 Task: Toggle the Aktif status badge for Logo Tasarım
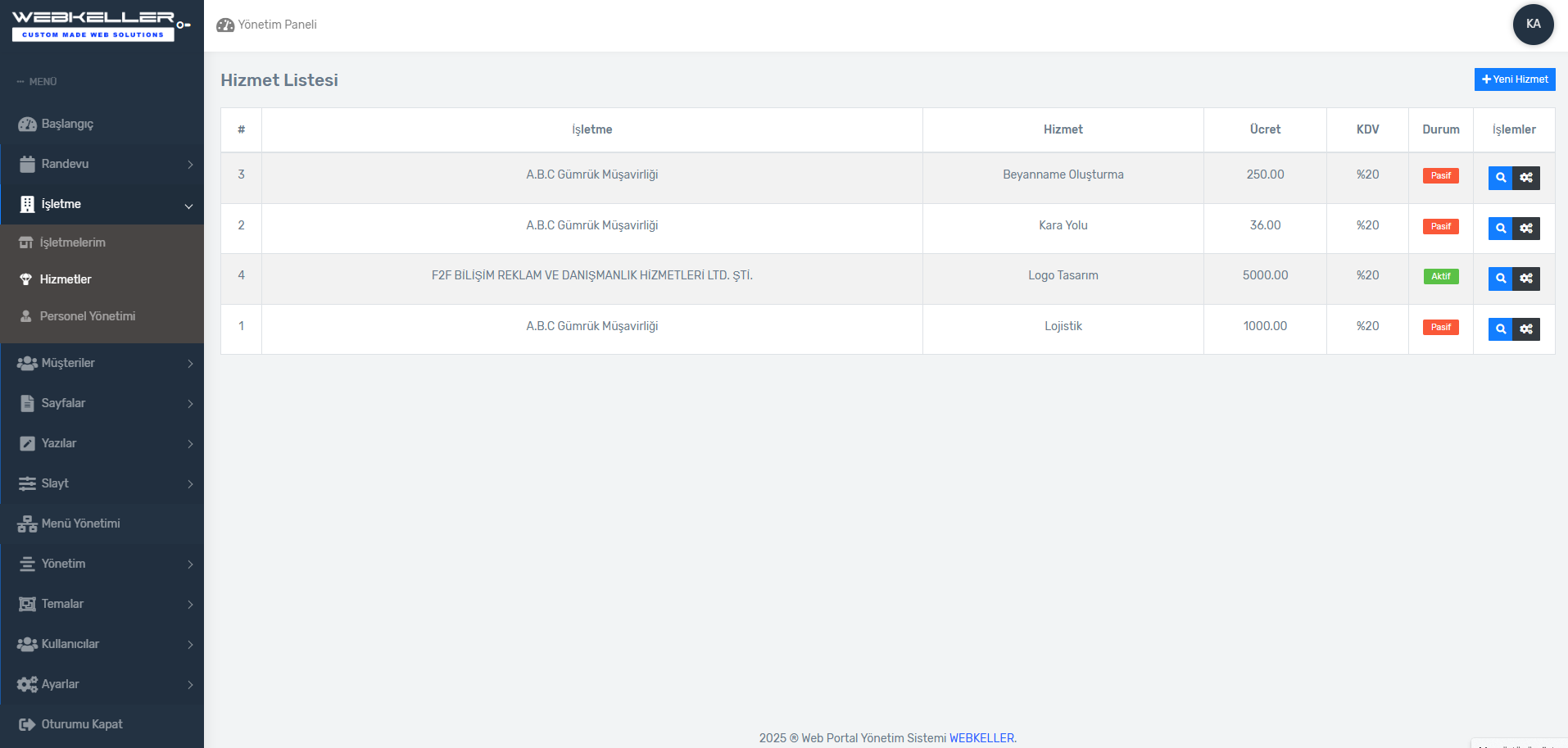pyautogui.click(x=1440, y=277)
